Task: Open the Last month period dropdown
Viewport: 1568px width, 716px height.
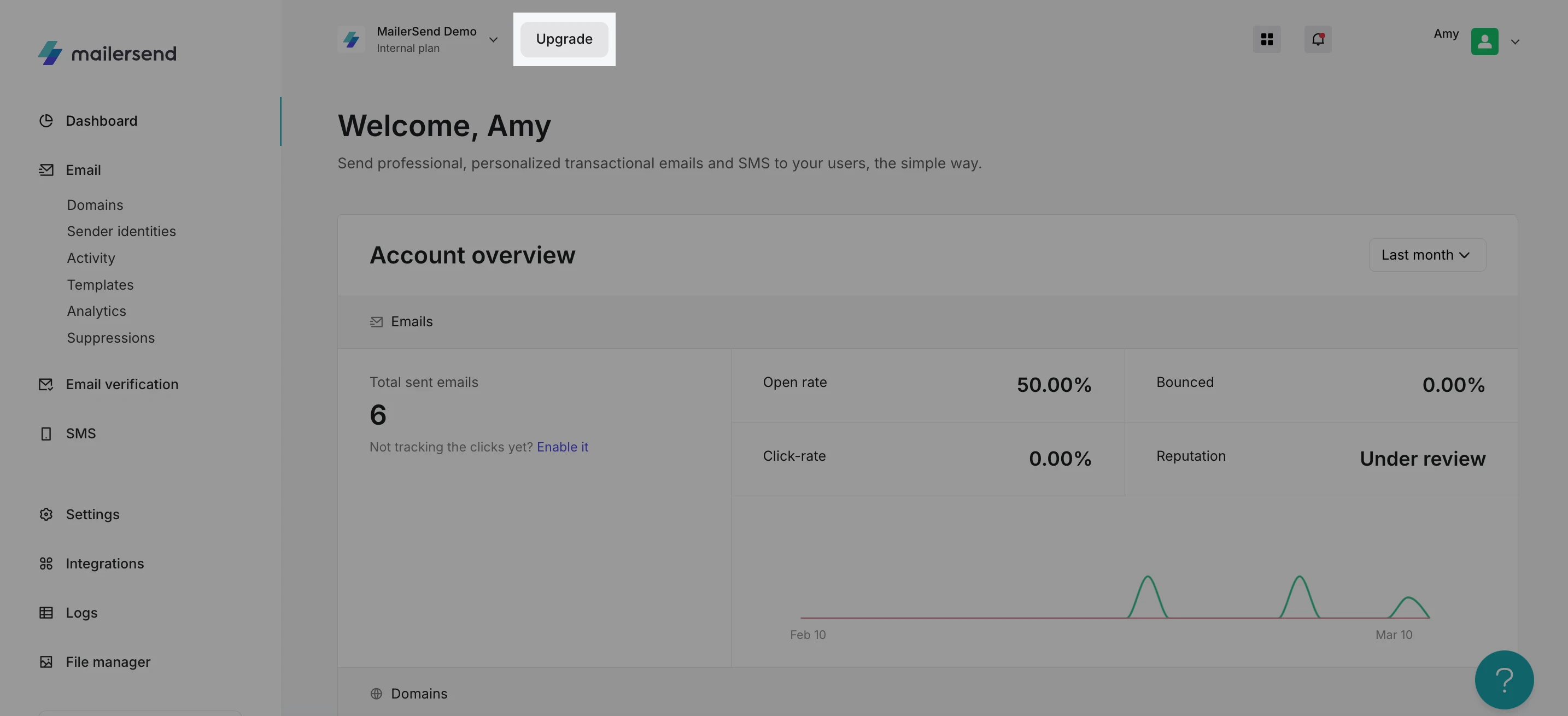Action: pyautogui.click(x=1426, y=255)
